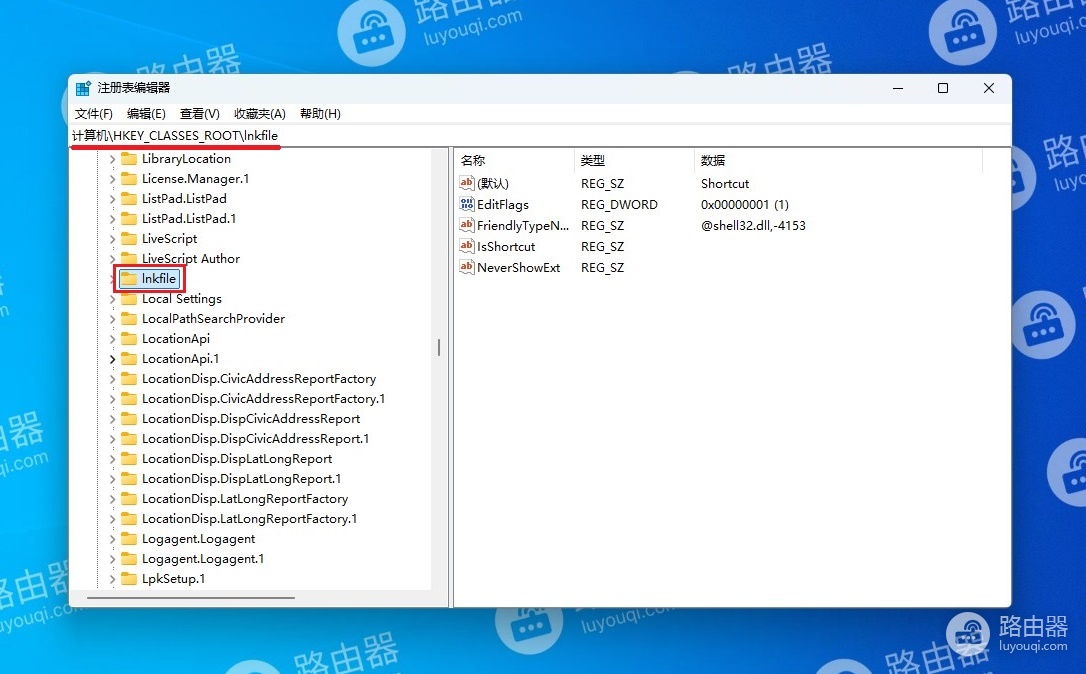
Task: Click the ListPad.ListPad.1 folder icon
Action: [x=129, y=219]
